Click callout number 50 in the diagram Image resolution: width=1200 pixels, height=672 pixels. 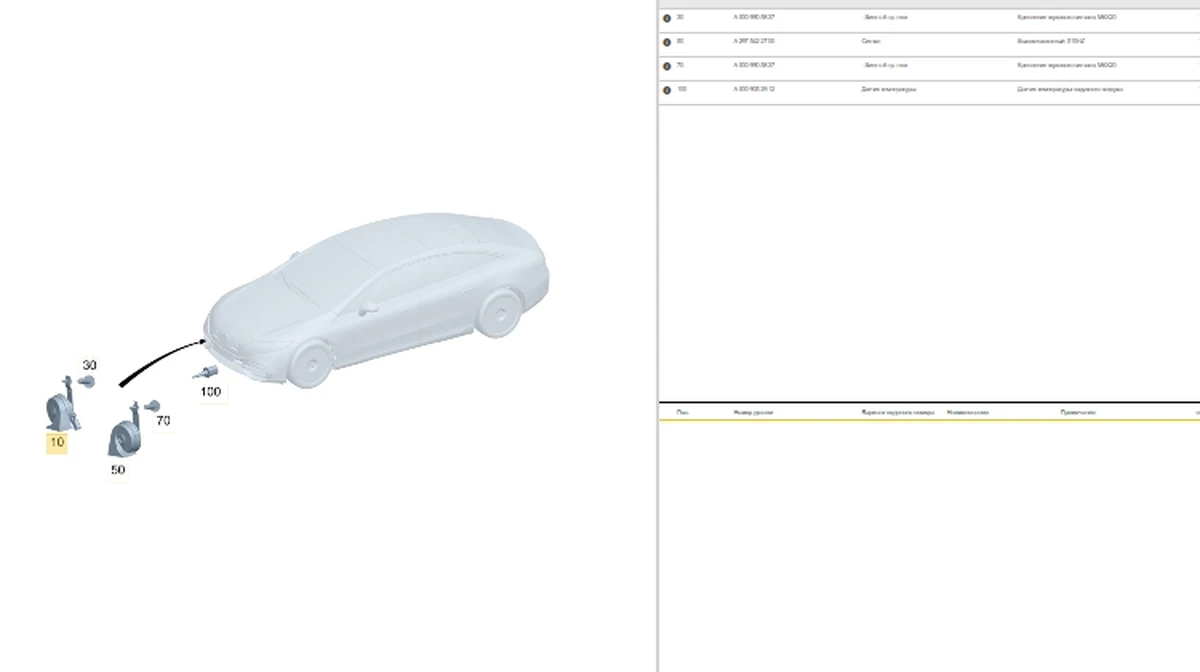point(118,469)
